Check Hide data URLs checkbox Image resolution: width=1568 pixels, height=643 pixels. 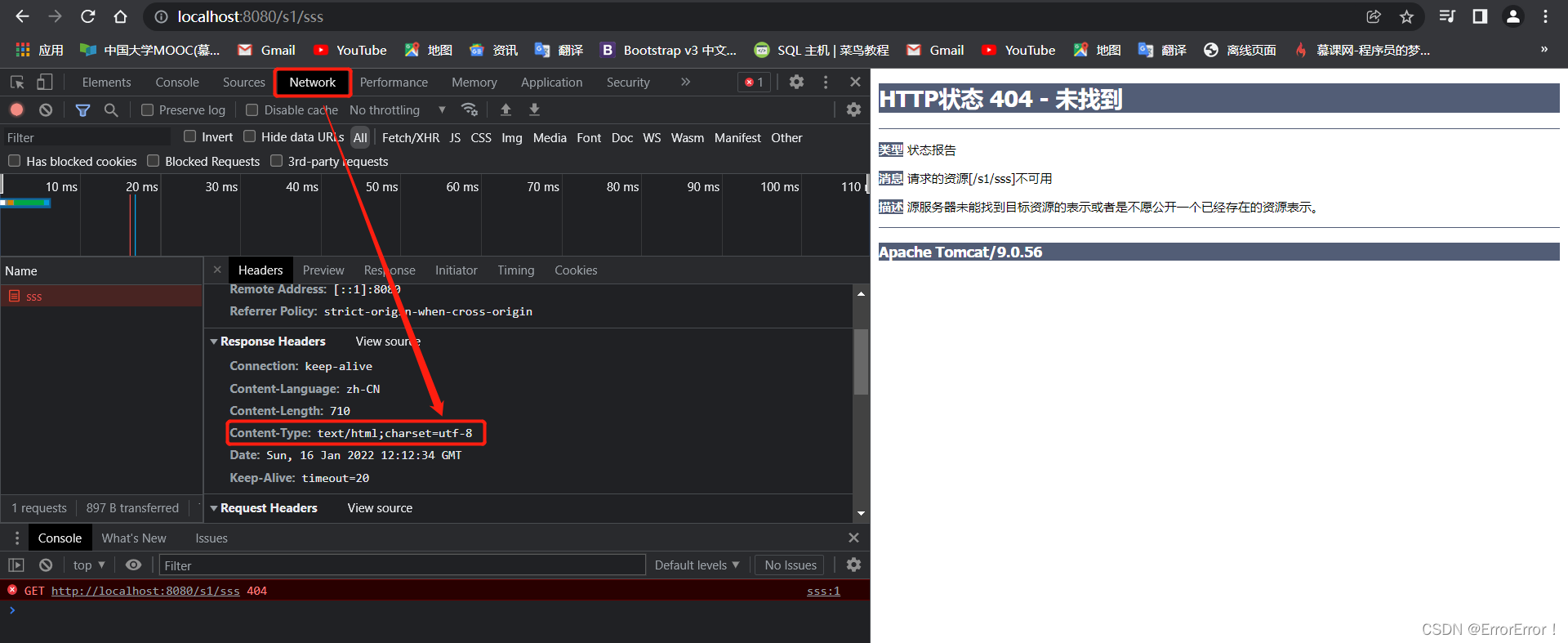[249, 136]
